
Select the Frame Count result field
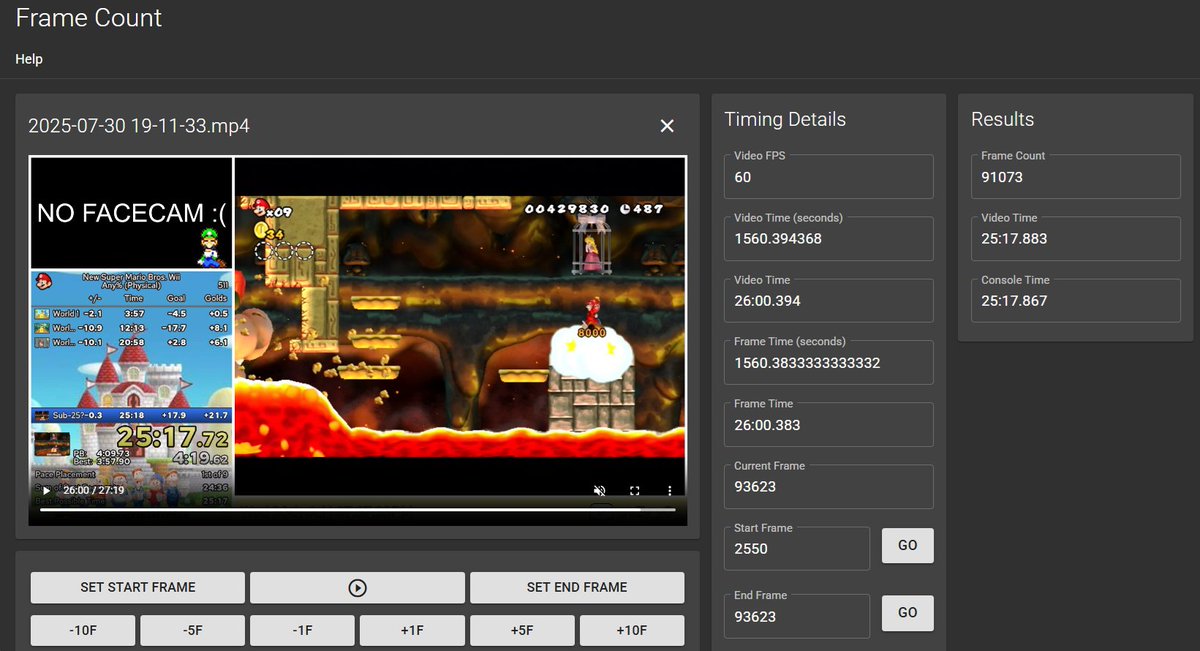(1075, 177)
